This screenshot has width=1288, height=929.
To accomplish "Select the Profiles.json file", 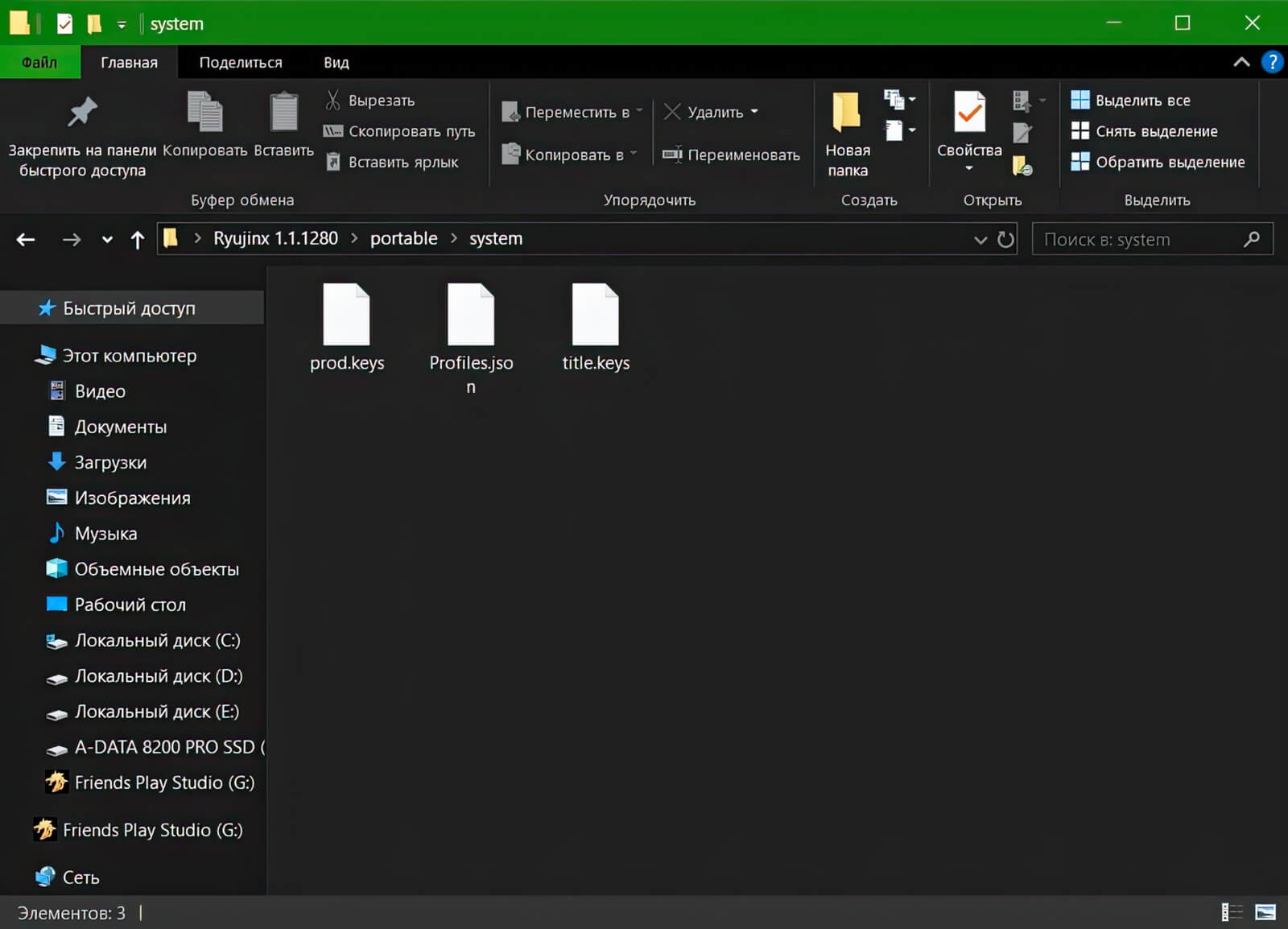I will pos(471,338).
